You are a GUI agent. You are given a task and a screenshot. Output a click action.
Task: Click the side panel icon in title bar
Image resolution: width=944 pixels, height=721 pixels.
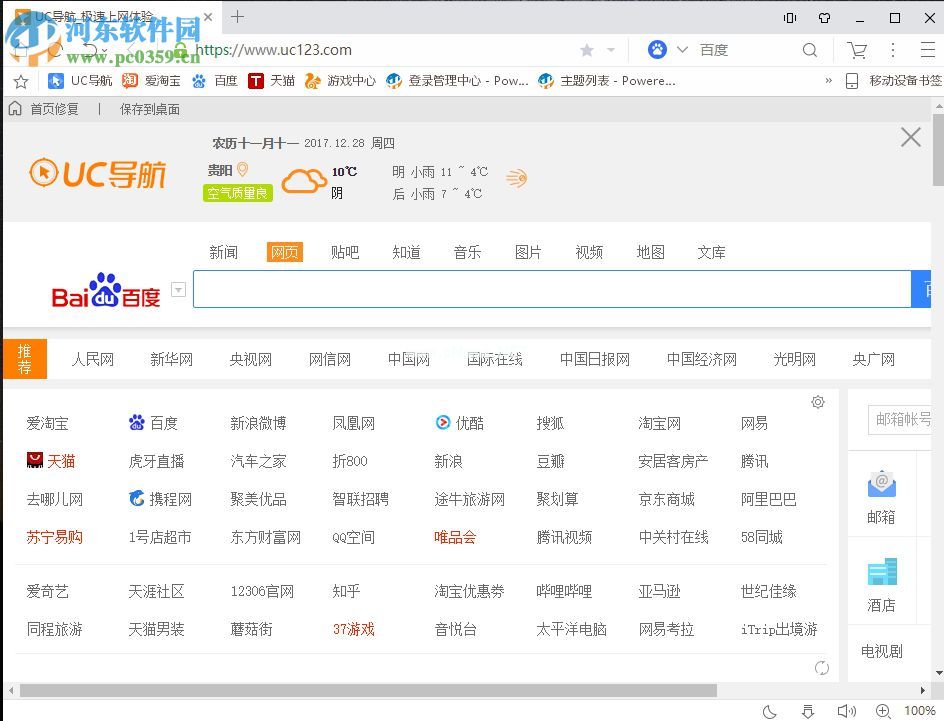(790, 18)
